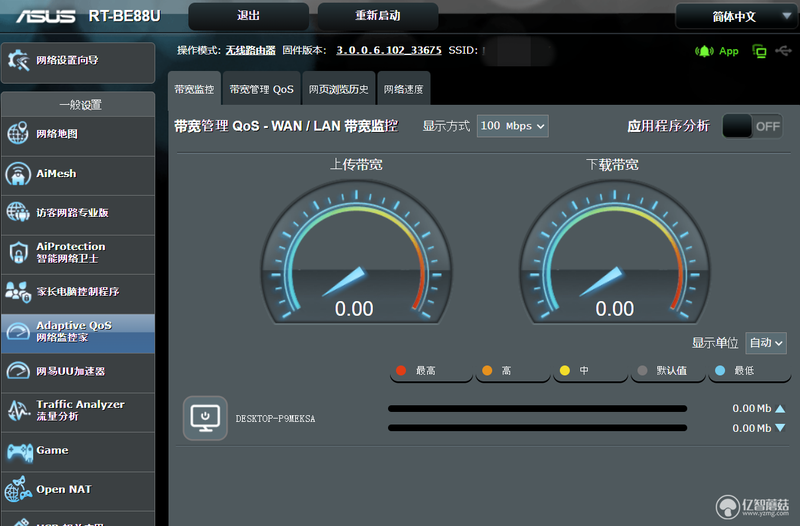Select the 默认值 gray priority swatch
The height and width of the screenshot is (526, 800).
(642, 370)
